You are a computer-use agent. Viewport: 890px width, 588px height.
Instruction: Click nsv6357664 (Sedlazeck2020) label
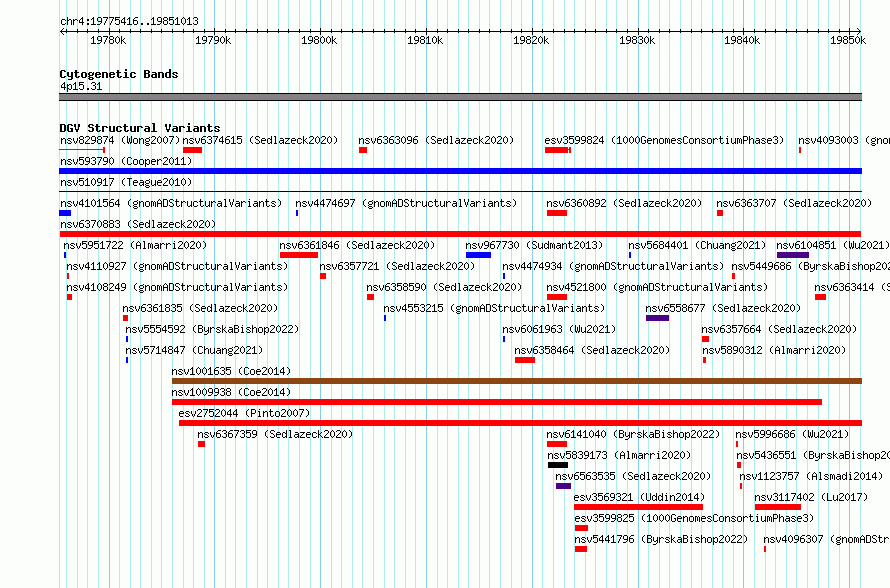click(779, 329)
